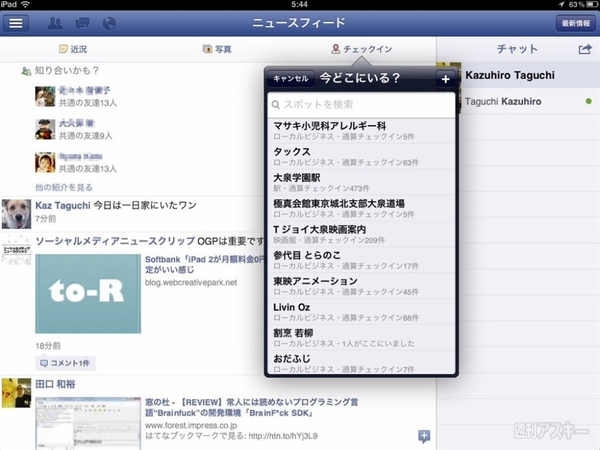
Task: Tap suggested friend photo with 共通の友達9人
Action: [45, 129]
